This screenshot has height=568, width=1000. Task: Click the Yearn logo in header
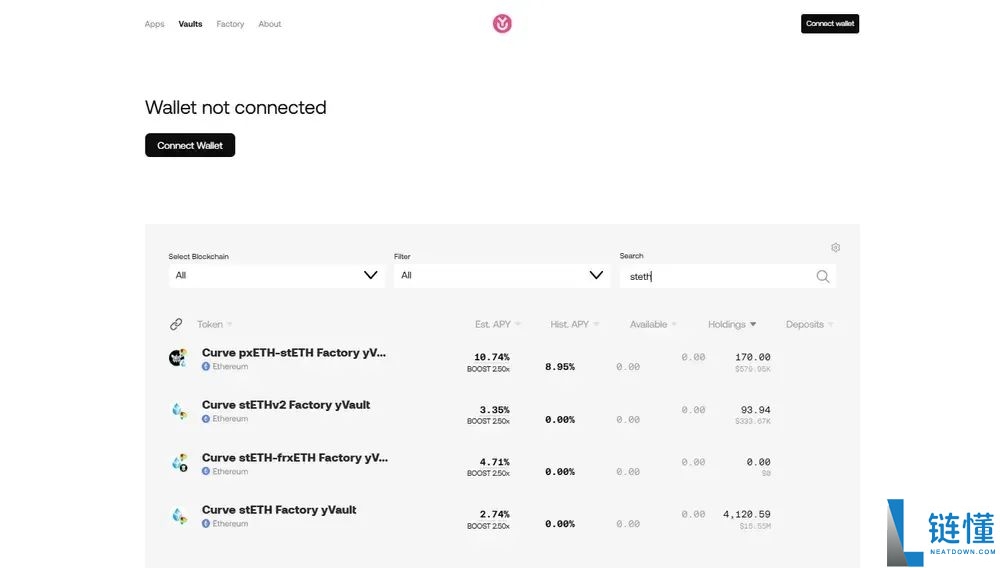[x=502, y=23]
